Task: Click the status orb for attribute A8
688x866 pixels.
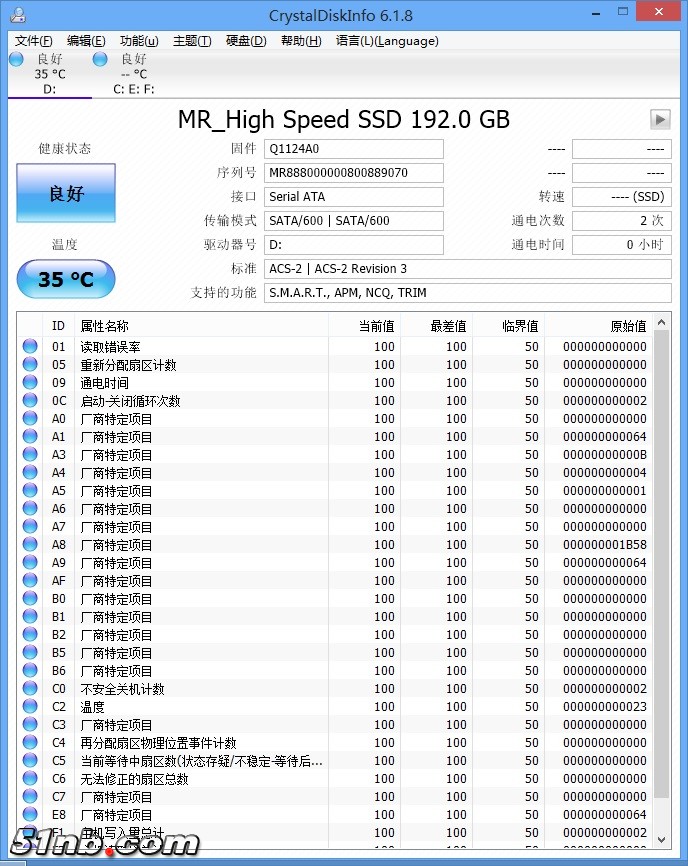Action: click(x=30, y=545)
